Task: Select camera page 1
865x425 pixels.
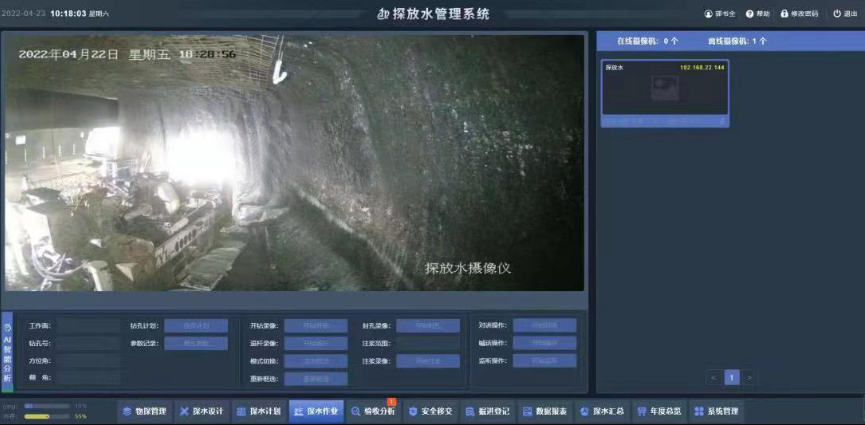Action: pos(731,378)
